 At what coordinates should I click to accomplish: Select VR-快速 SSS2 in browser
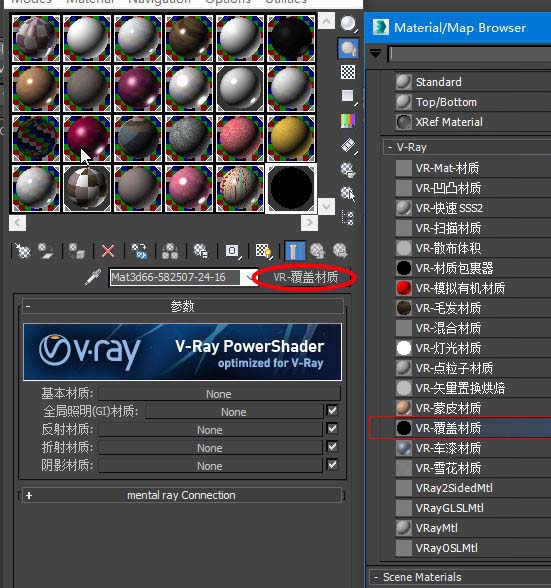(x=473, y=208)
